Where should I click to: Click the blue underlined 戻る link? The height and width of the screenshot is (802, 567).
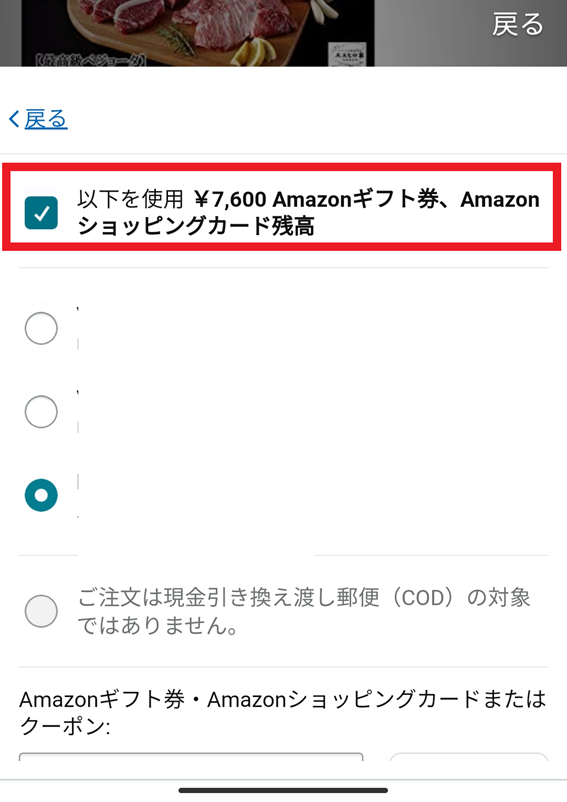tap(46, 119)
